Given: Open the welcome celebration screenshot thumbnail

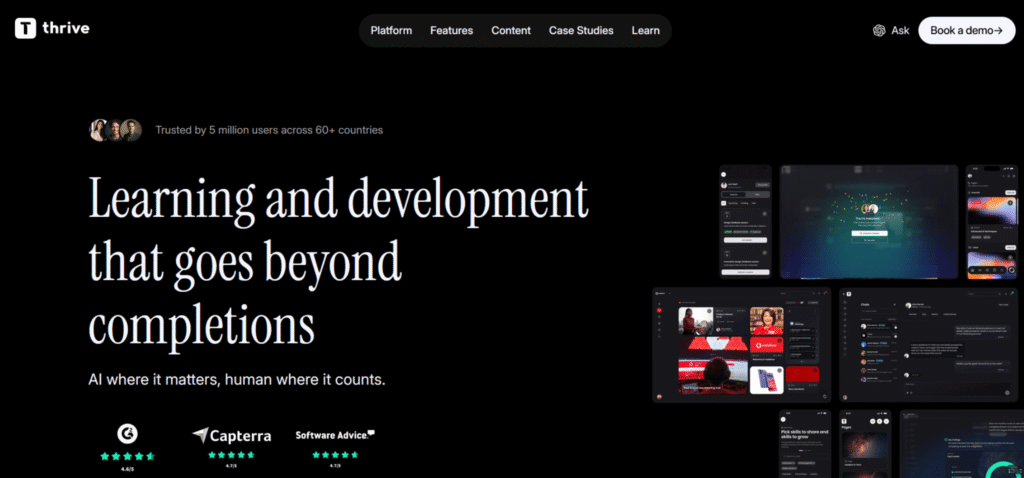Looking at the screenshot, I should (869, 222).
